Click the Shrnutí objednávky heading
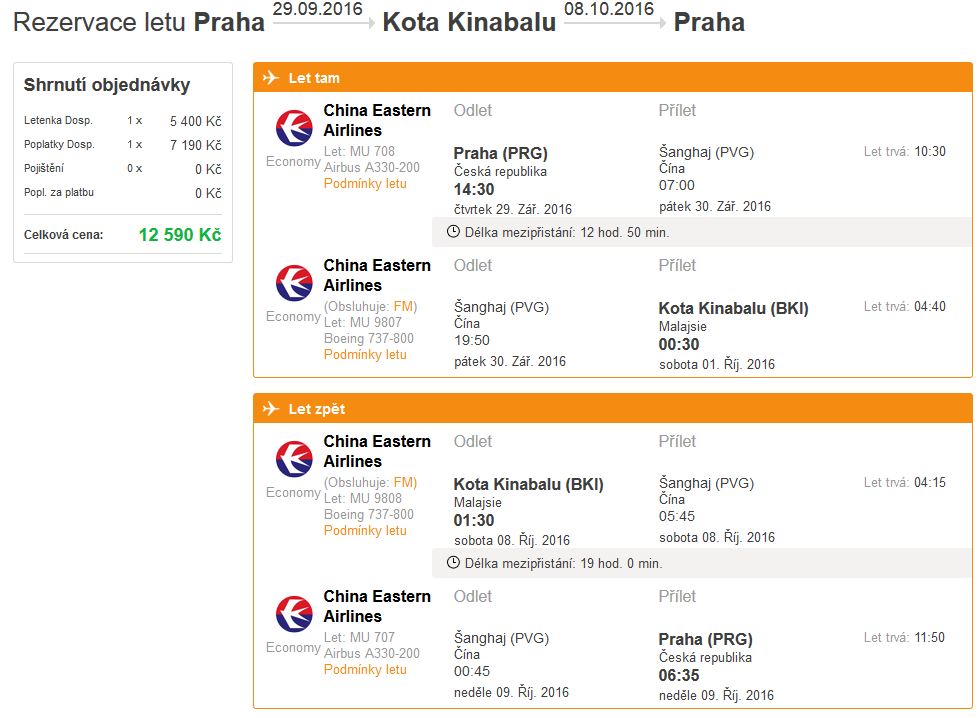 coord(107,85)
